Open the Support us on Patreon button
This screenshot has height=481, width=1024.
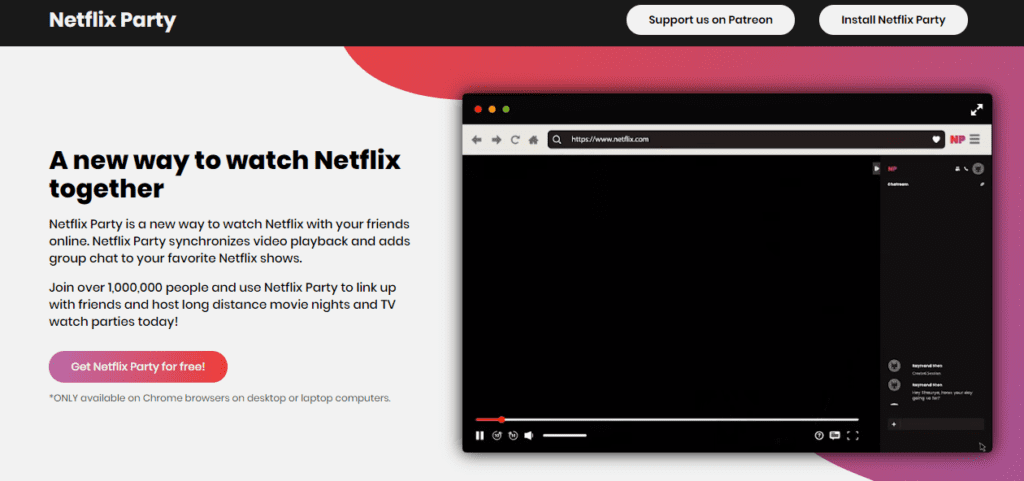click(711, 20)
